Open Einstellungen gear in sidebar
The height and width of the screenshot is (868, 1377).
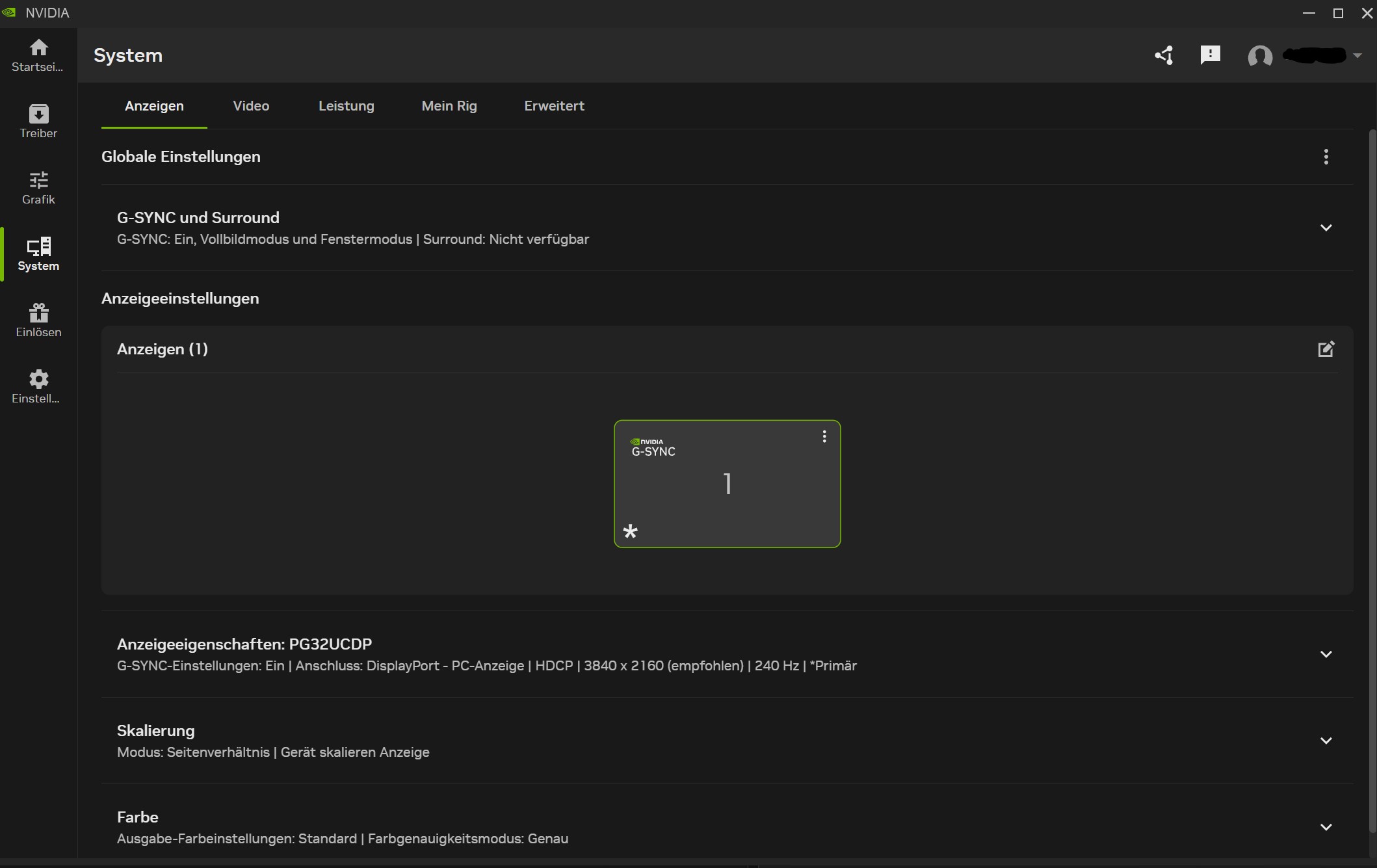[38, 386]
